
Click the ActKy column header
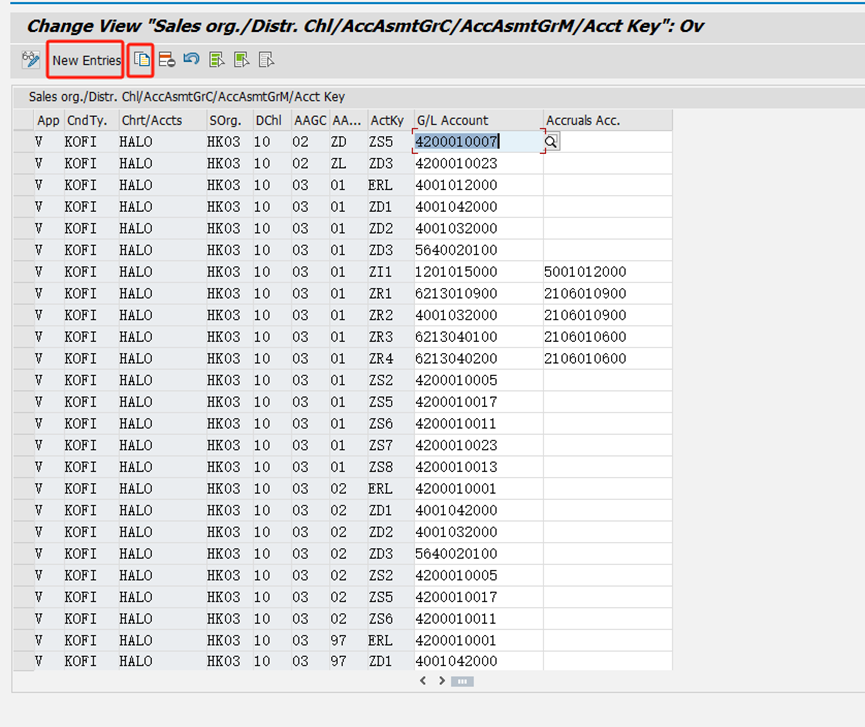click(388, 120)
